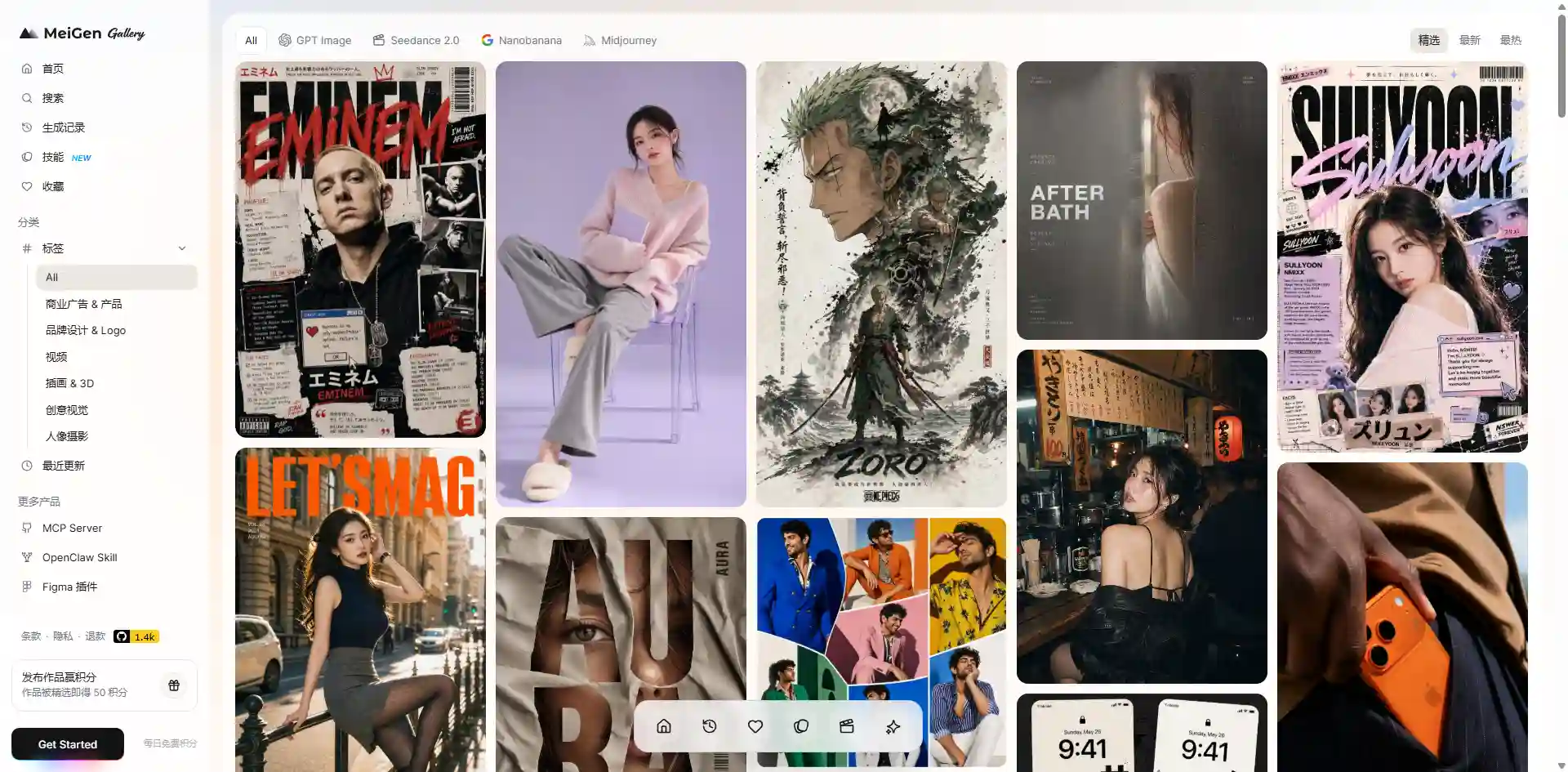
Task: Click the 首页 label in sidebar
Action: 53,69
